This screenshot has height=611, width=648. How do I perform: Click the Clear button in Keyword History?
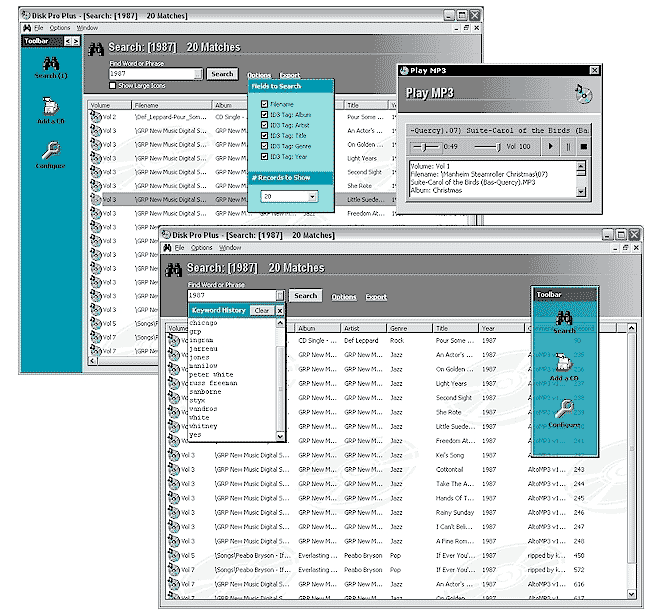coord(261,311)
